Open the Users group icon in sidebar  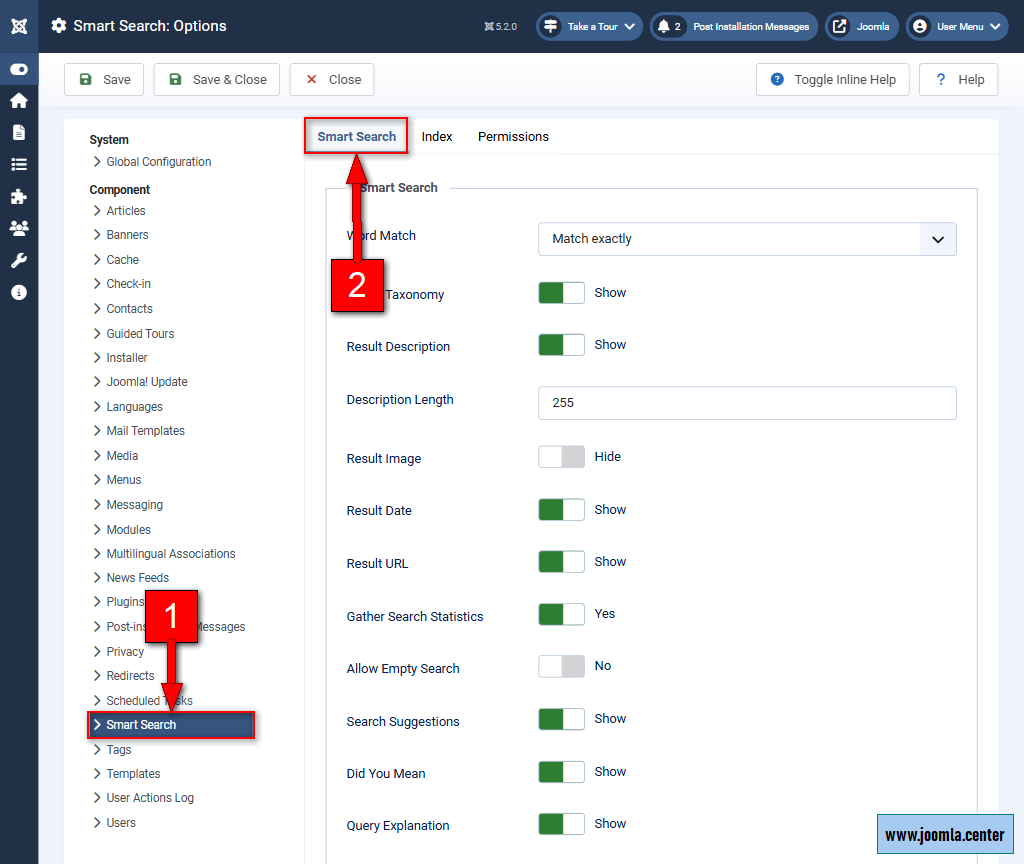coord(19,229)
